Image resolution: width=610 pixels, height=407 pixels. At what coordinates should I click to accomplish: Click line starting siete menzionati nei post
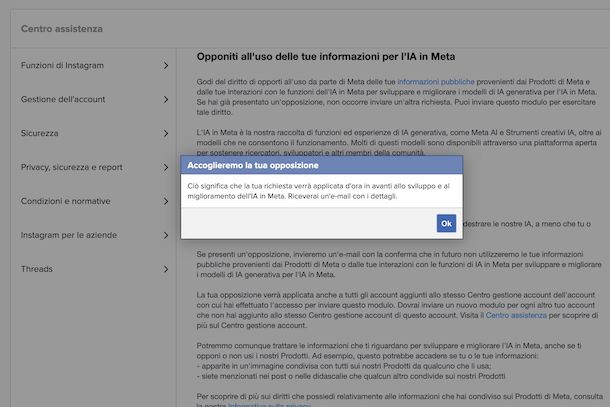(x=351, y=376)
